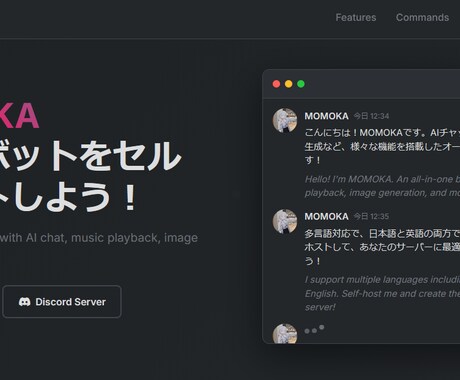Click the yellow dot in chat window
This screenshot has height=380, width=460.
point(289,84)
